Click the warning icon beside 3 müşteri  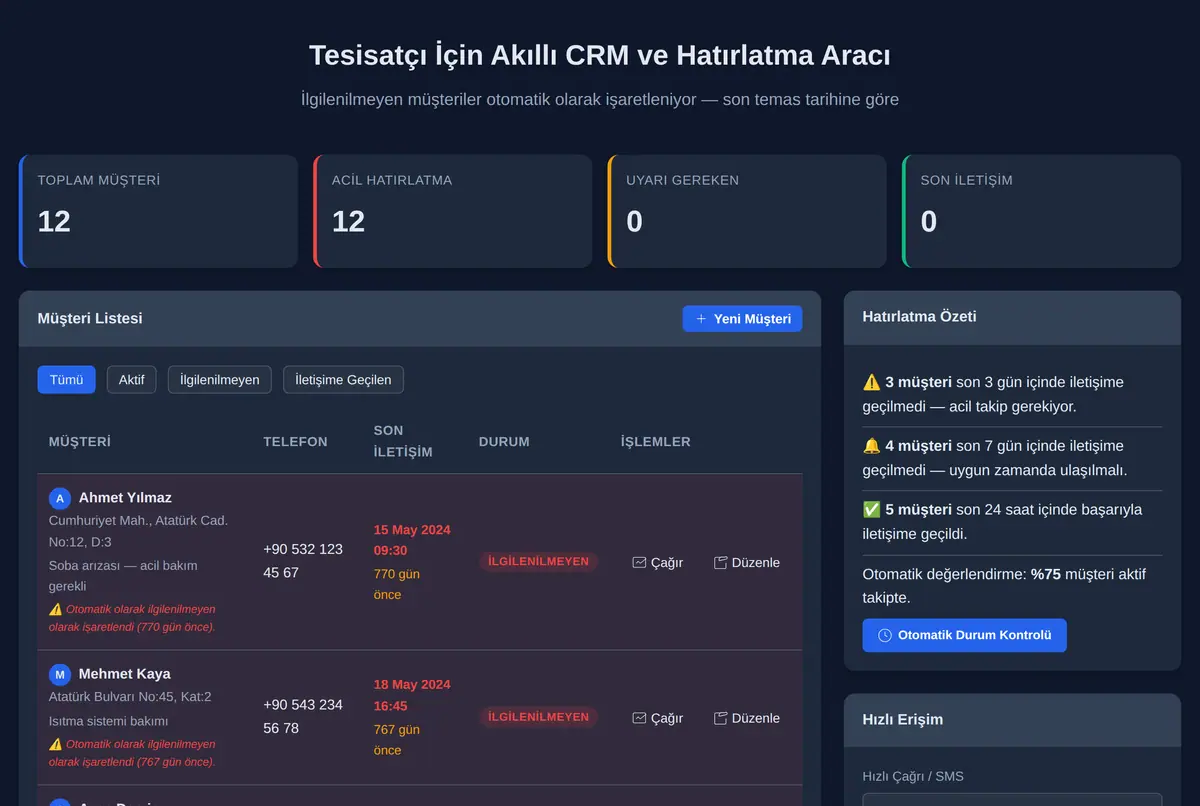pos(871,382)
